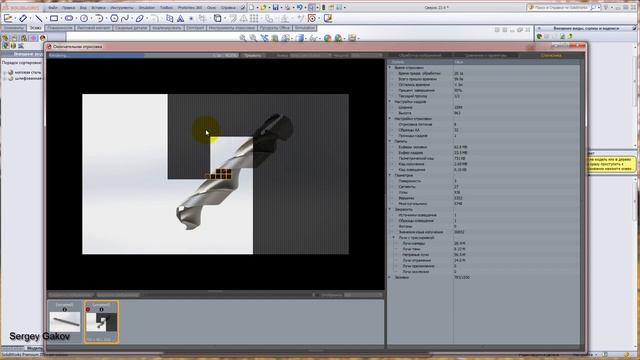Open the Инструменты menu
Screen dimensions: 640x360
pyautogui.click(x=122, y=7)
